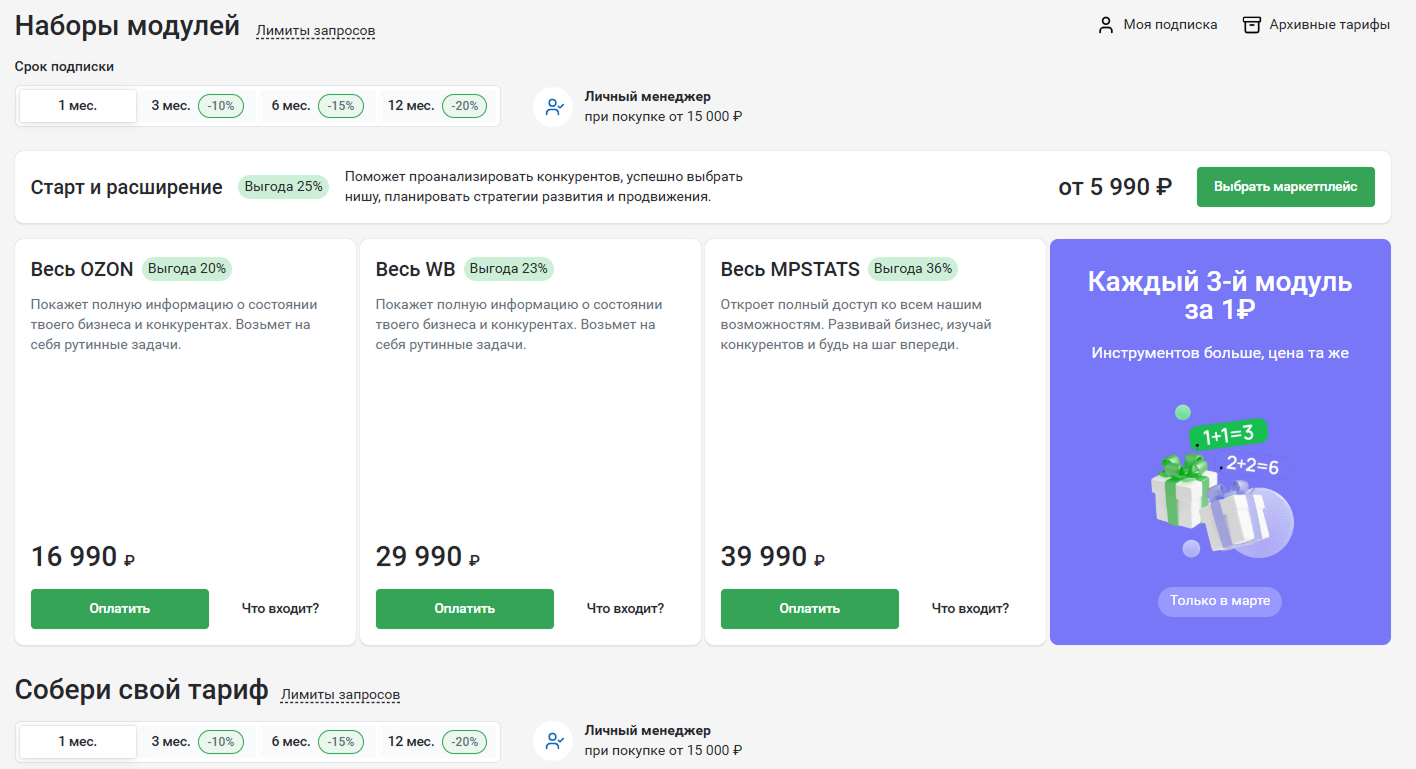Click the 29 990 ₽ price
Image resolution: width=1416 pixels, height=769 pixels.
[x=428, y=556]
